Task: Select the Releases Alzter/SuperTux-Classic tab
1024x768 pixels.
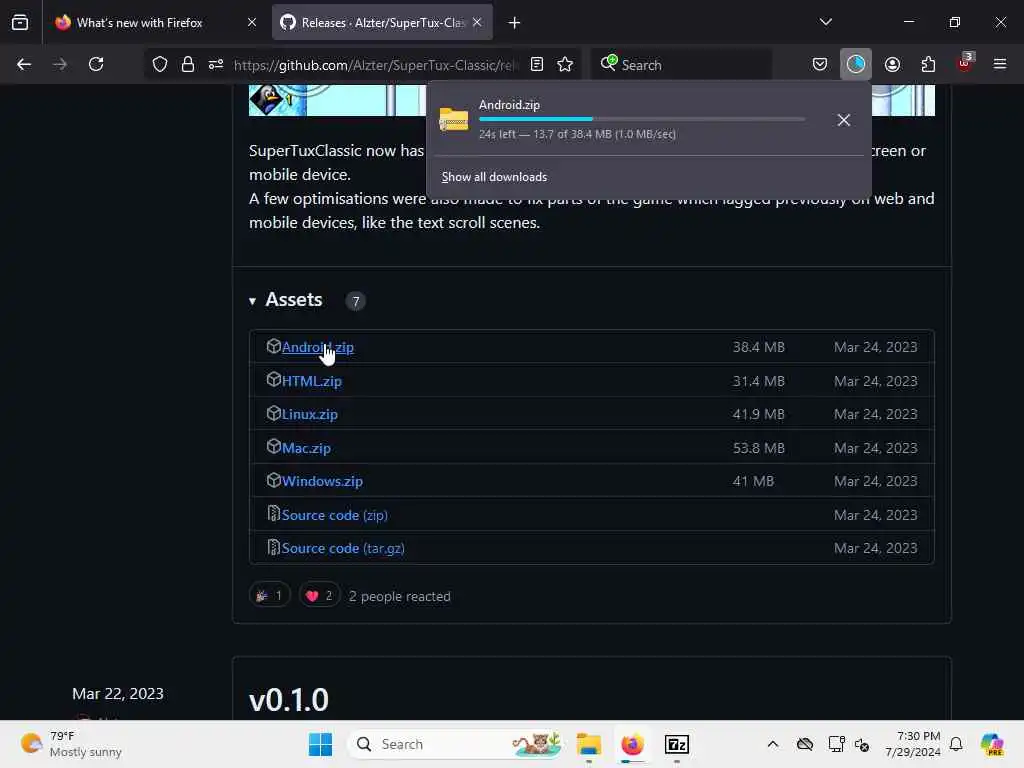Action: [383, 23]
